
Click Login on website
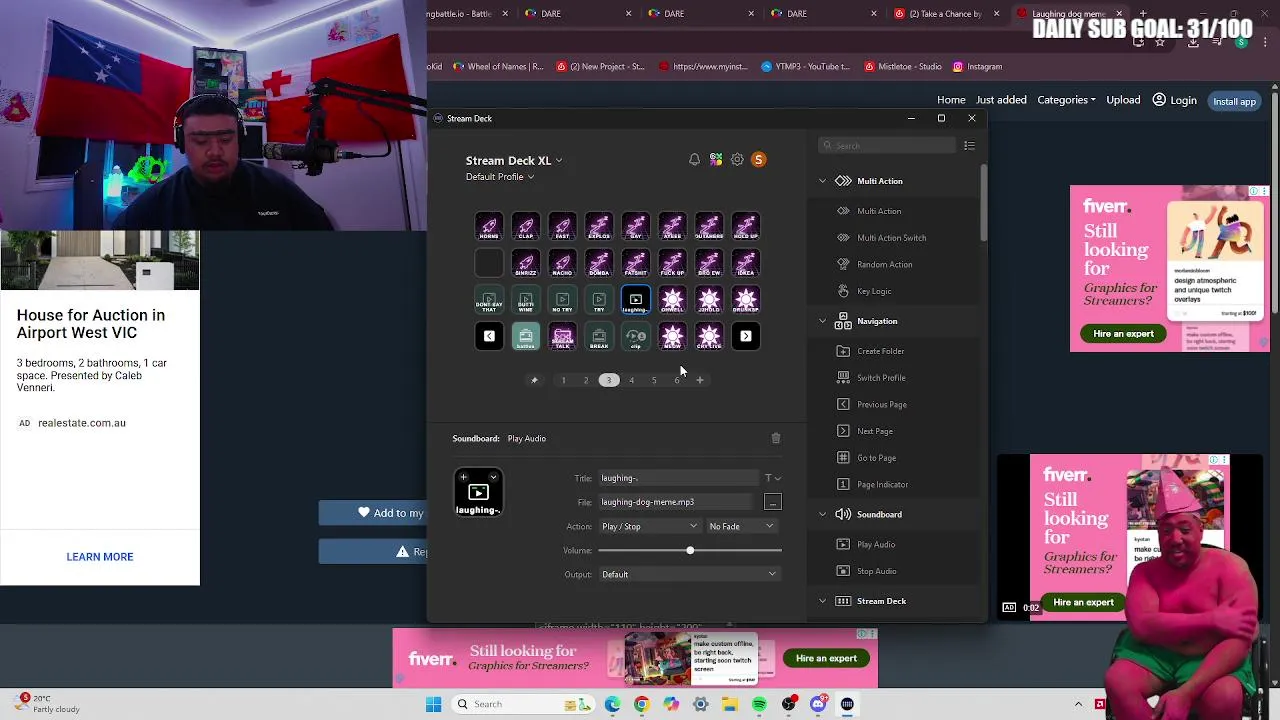coord(1175,100)
